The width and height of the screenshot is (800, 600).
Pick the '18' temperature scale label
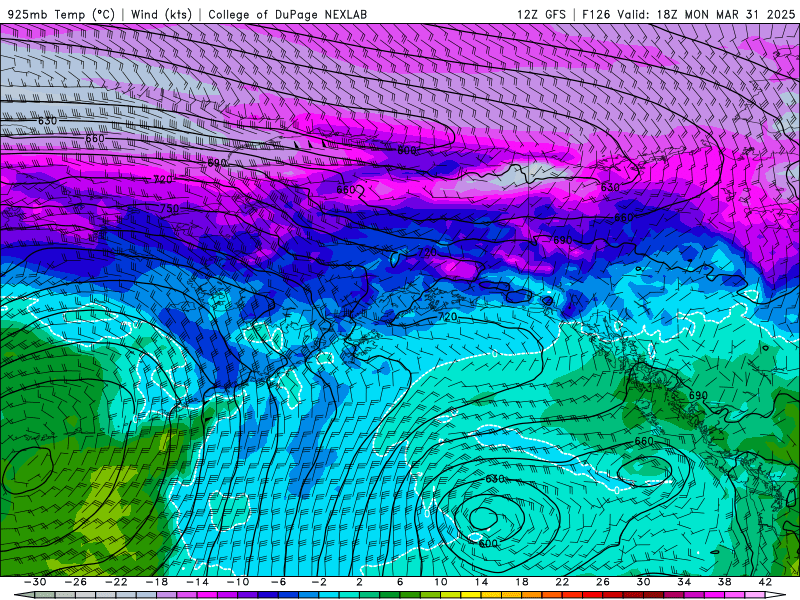click(x=521, y=582)
